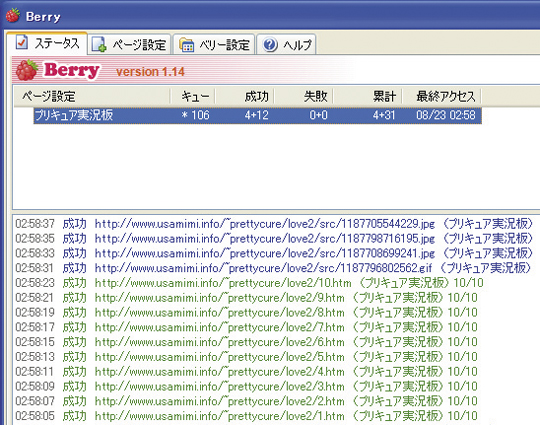Select the プリキュア実況板 row

pyautogui.click(x=257, y=115)
